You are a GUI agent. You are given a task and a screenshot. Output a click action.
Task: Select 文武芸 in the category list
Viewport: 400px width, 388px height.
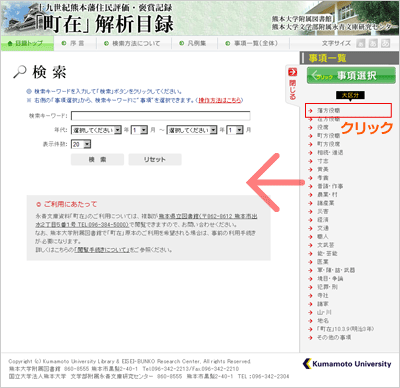325,245
